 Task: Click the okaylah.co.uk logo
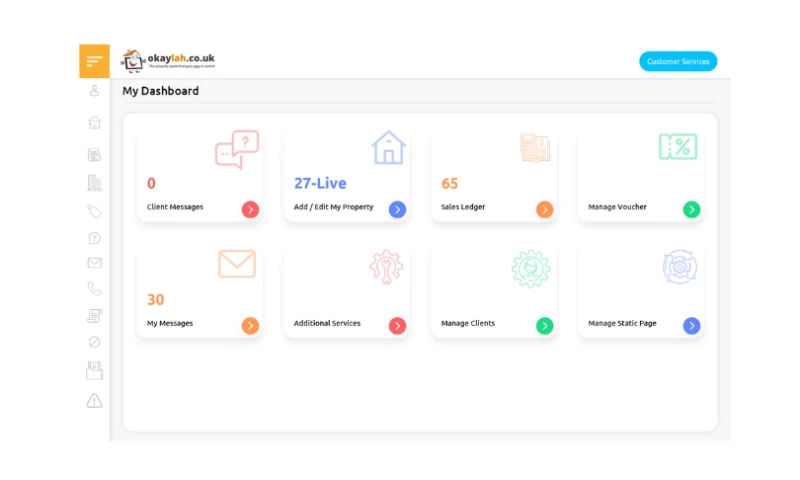(168, 61)
